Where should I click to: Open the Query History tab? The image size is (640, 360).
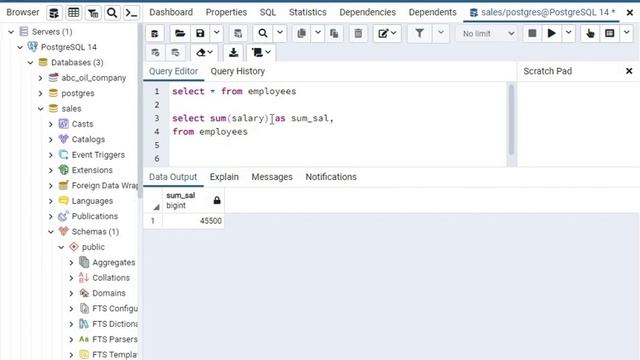238,71
